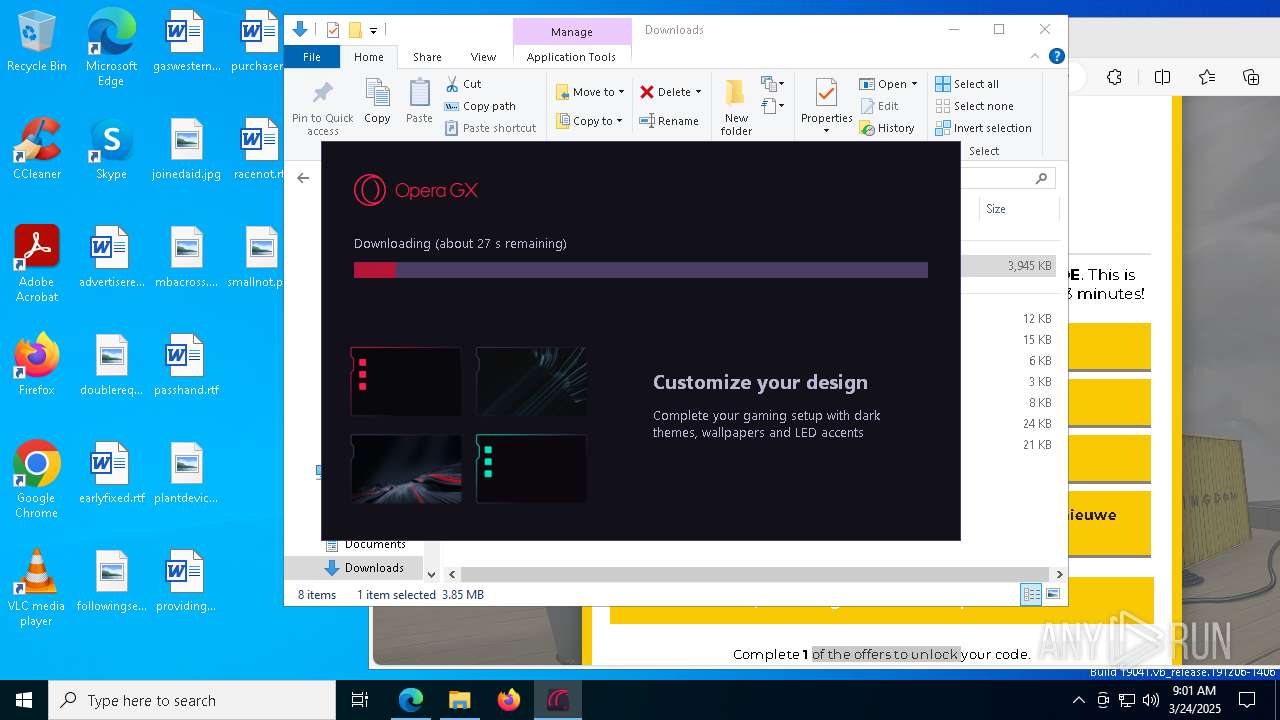Select red accent Opera GX theme thumbnail
Viewport: 1280px width, 720px height.
click(x=406, y=381)
